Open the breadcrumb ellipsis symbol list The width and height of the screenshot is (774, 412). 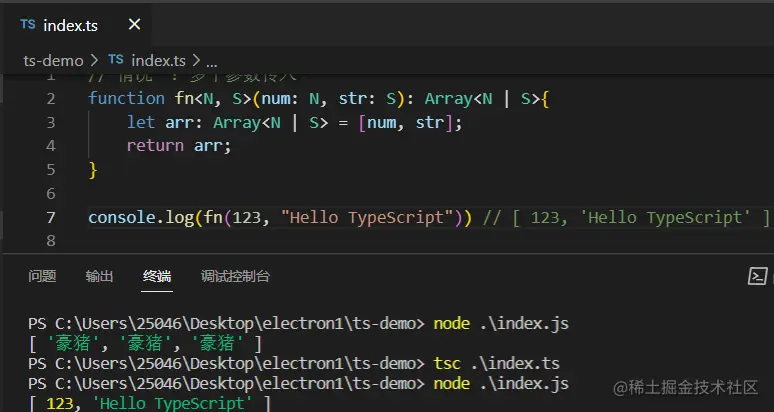point(212,63)
